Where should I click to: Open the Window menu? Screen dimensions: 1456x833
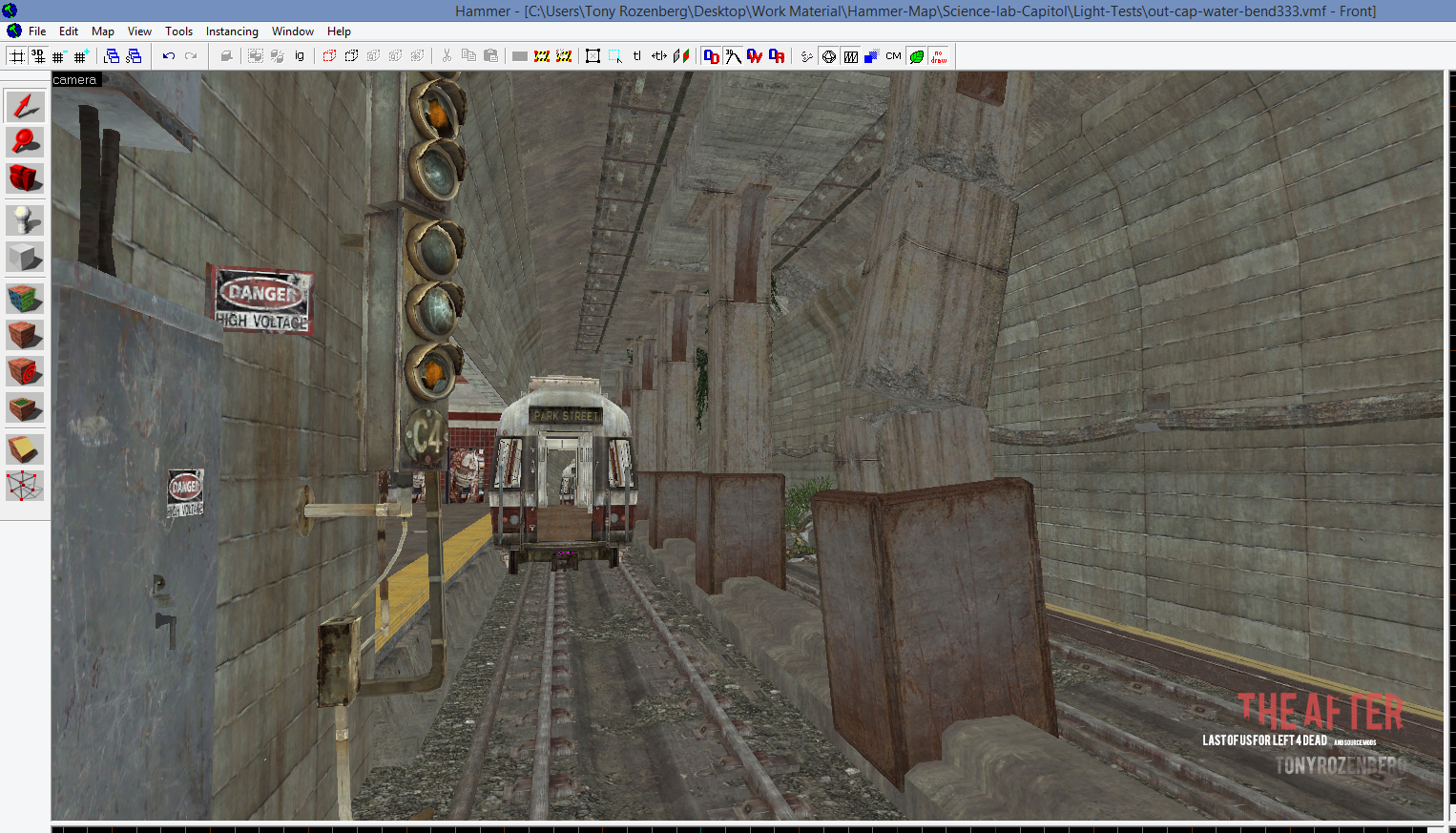pos(292,31)
